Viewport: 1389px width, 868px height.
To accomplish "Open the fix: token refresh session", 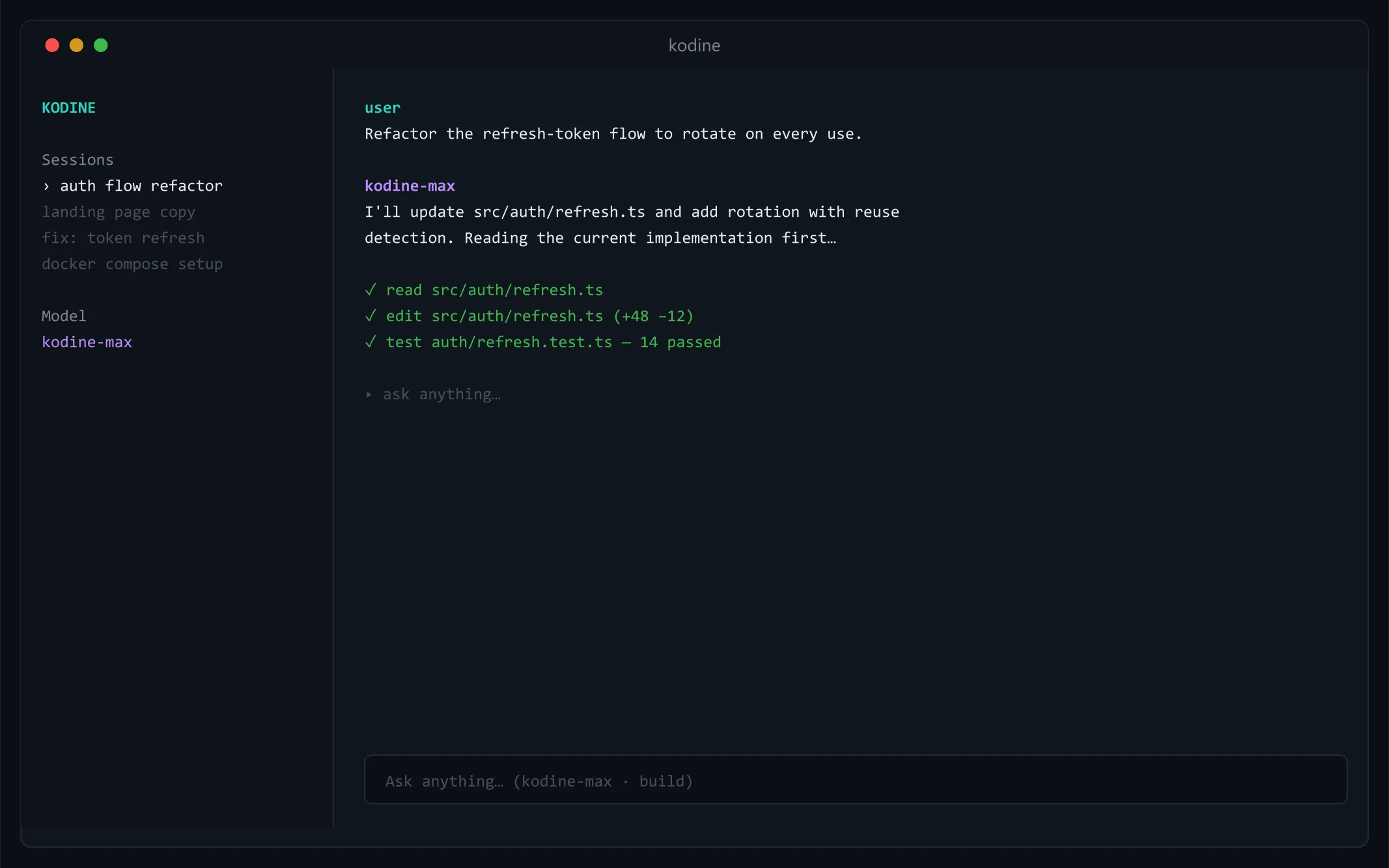I will click(x=123, y=238).
